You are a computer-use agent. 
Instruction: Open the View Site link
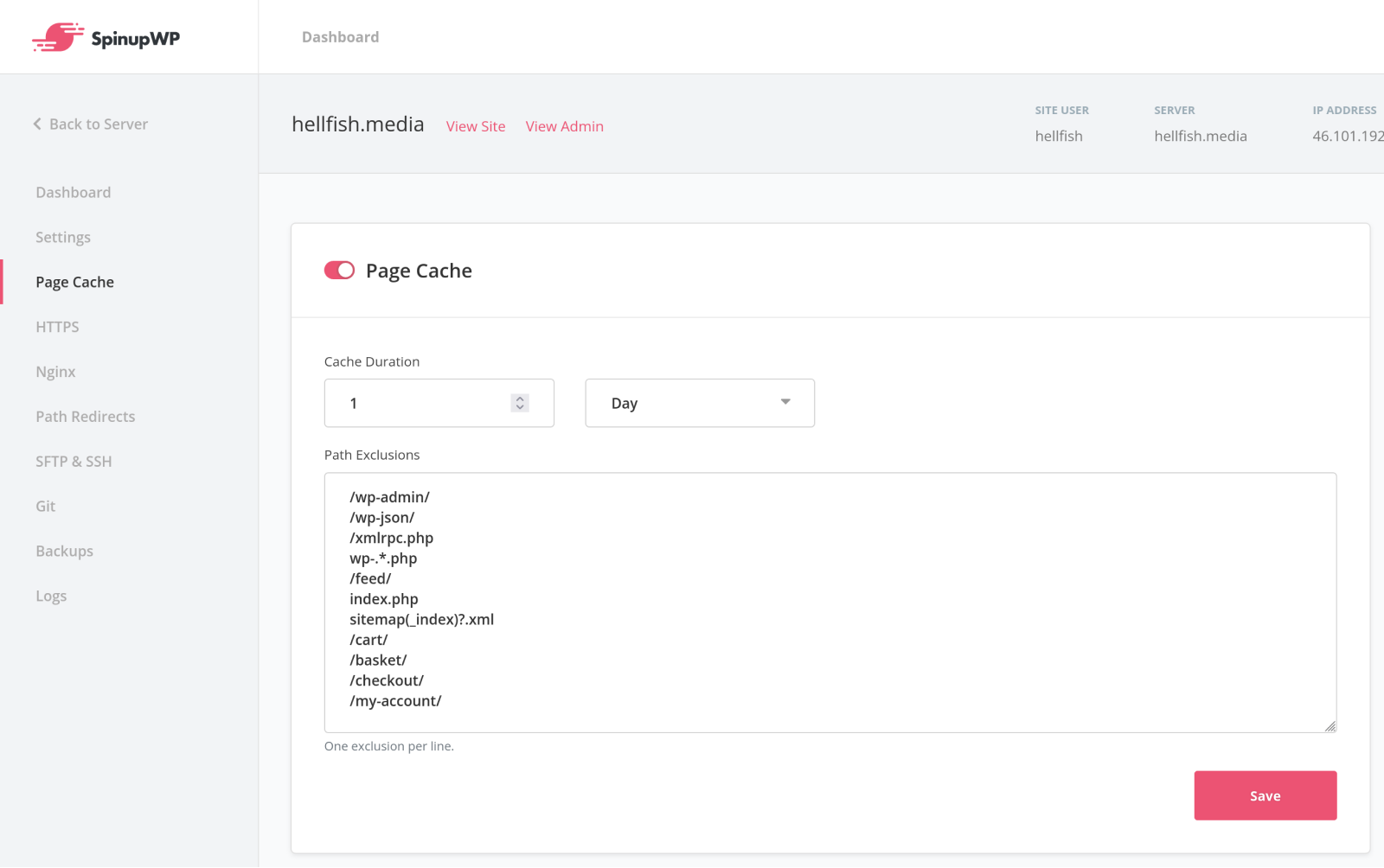[476, 126]
